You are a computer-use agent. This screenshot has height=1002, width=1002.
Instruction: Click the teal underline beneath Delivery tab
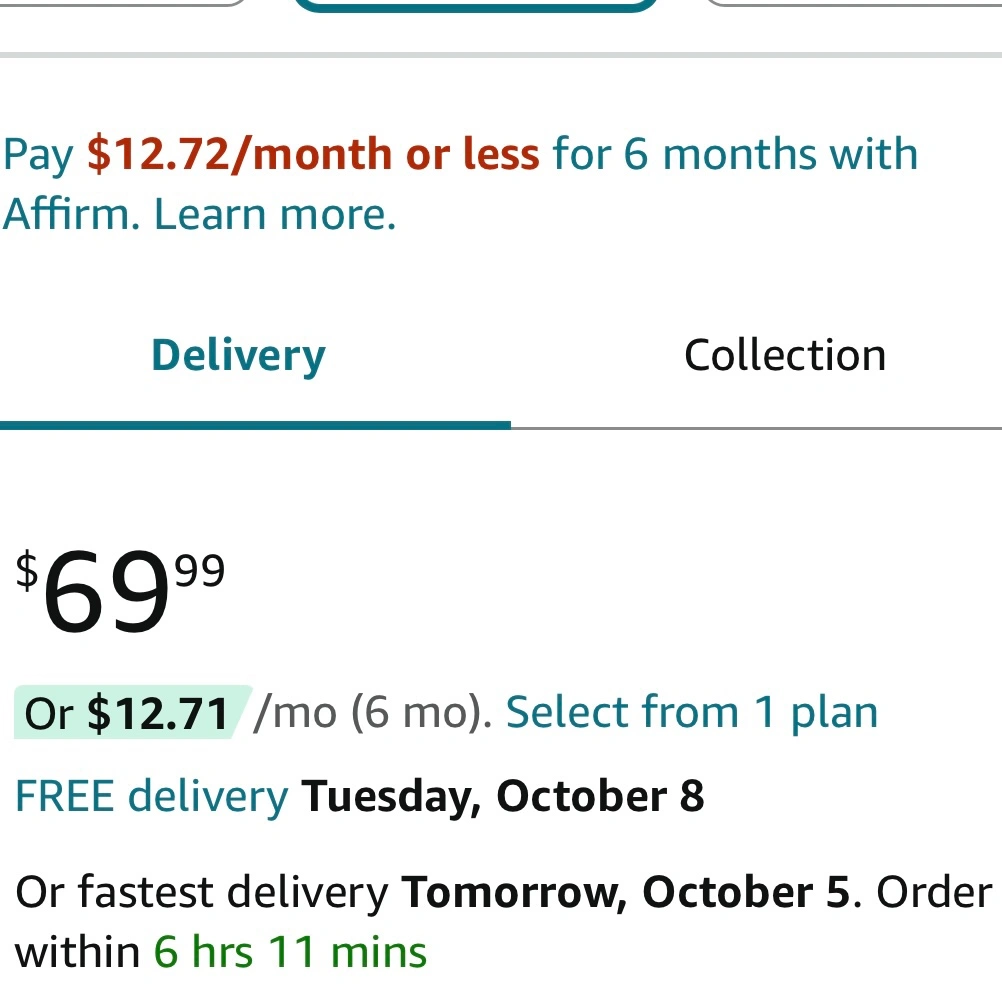point(255,425)
